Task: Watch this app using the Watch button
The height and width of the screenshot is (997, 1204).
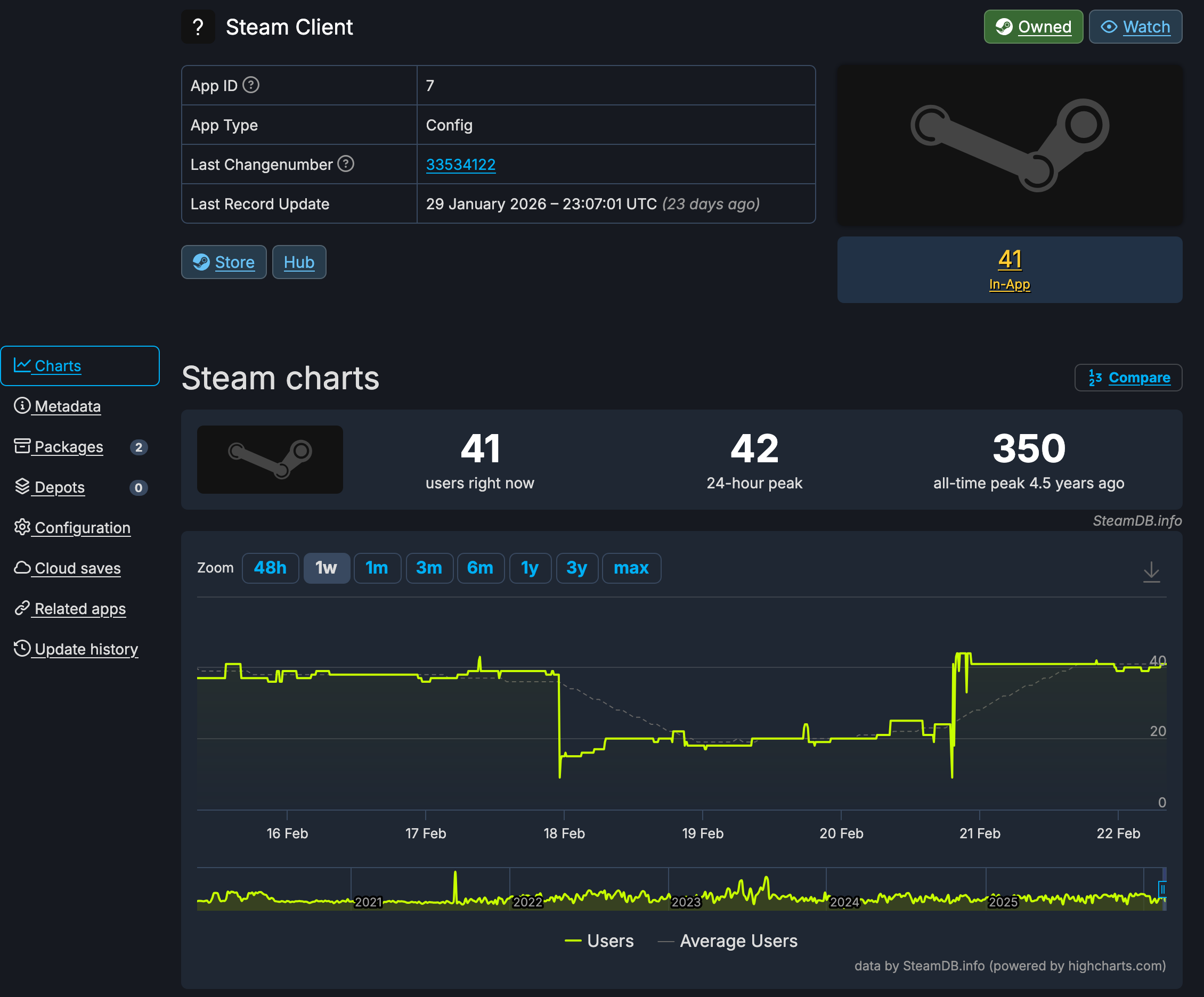Action: point(1135,27)
